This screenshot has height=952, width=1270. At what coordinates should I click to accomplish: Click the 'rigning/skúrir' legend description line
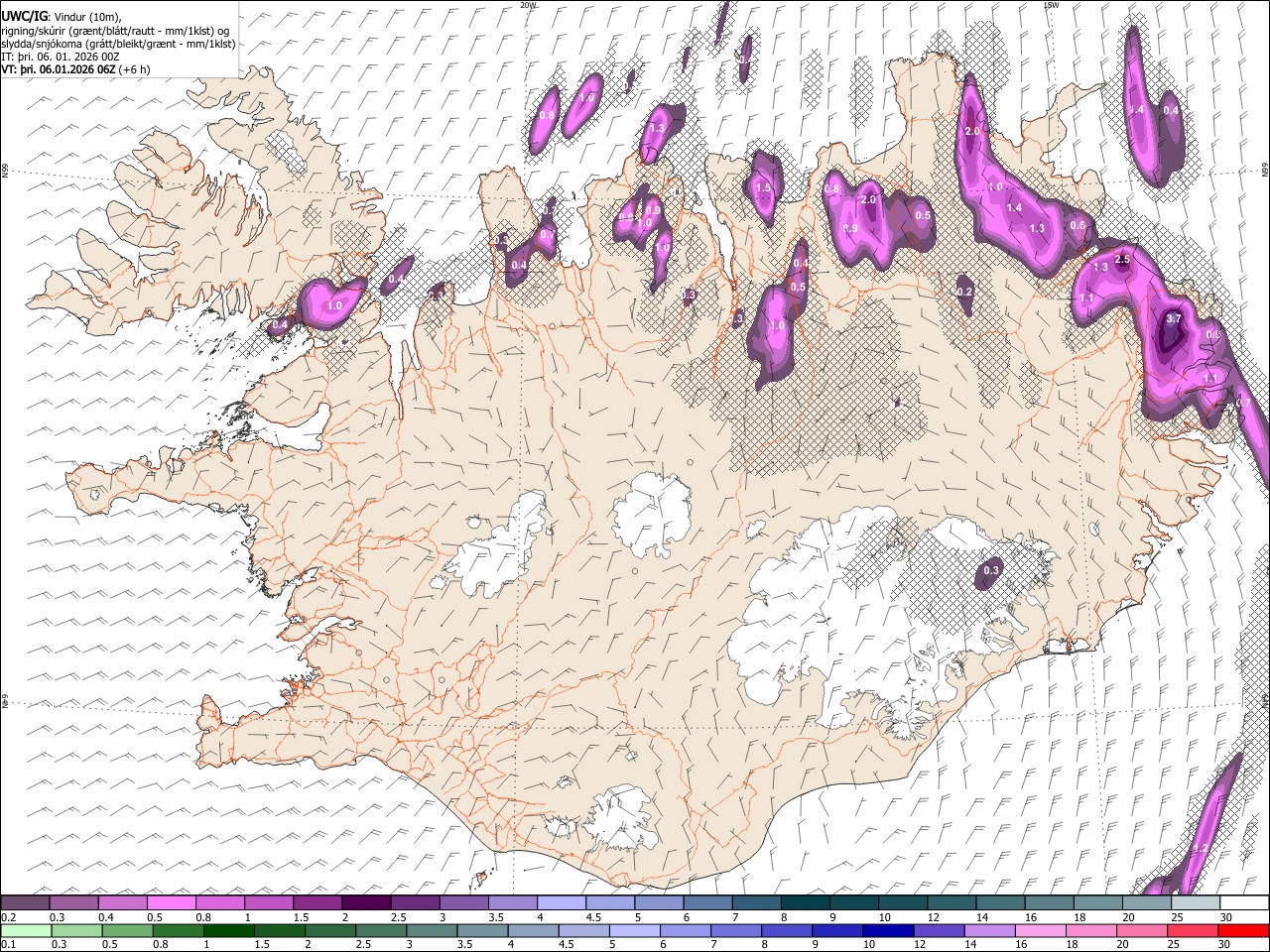pos(117,30)
